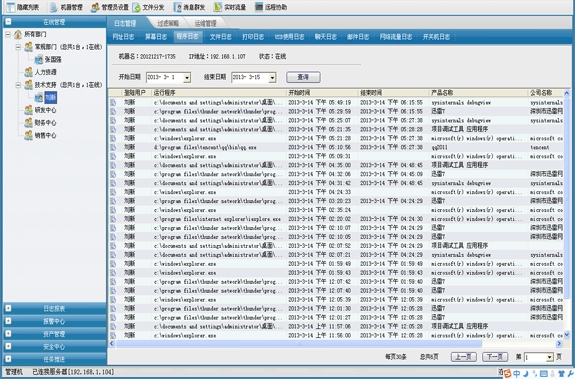575x379 pixels.
Task: Open 文件分发 from the toolbar
Action: [x=148, y=7]
